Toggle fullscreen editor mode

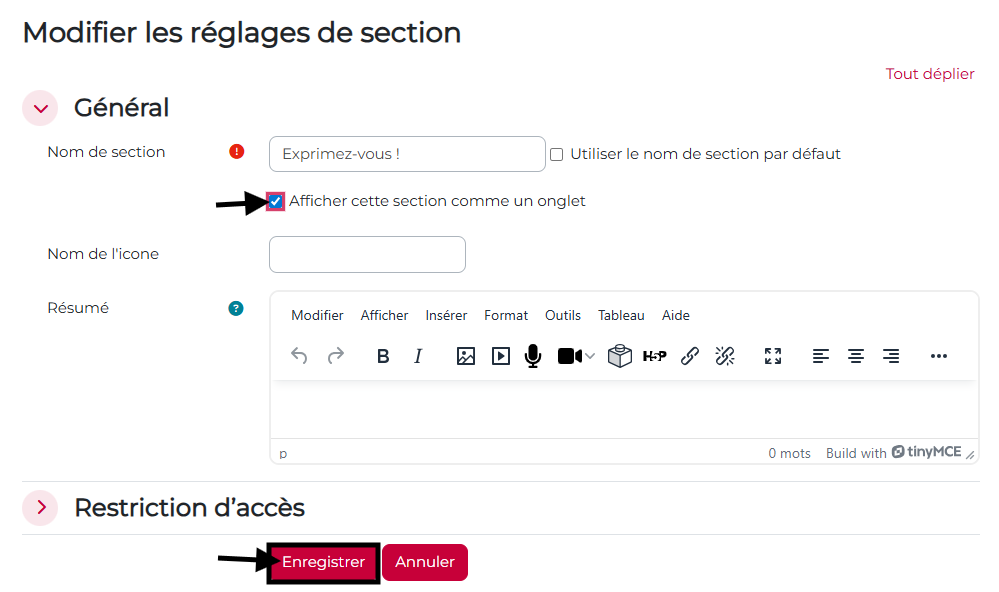click(773, 356)
